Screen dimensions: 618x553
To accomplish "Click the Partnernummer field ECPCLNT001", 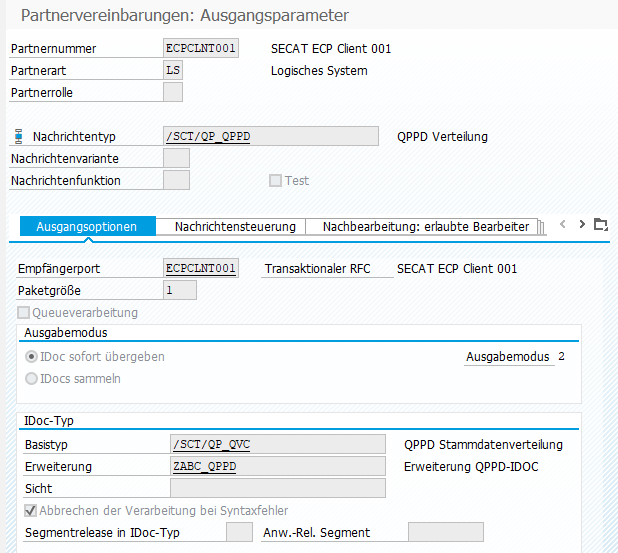I will [201, 49].
